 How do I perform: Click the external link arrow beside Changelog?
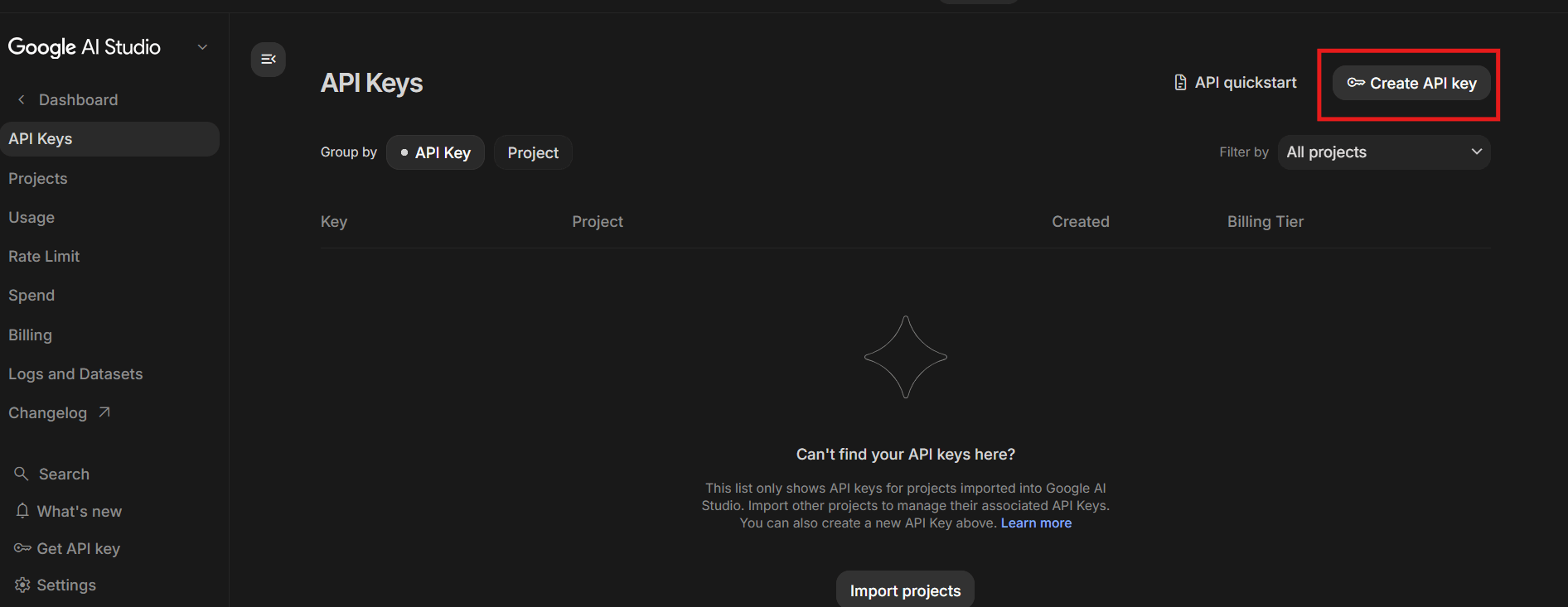pyautogui.click(x=104, y=412)
